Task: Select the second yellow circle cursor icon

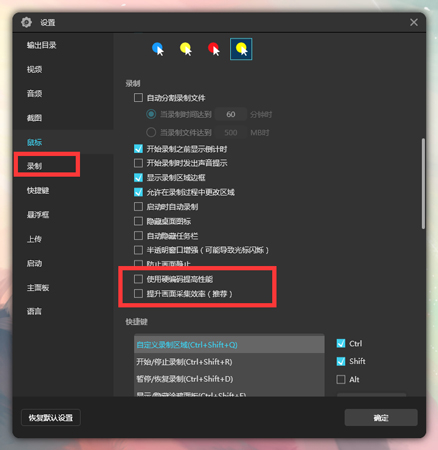Action: pos(186,49)
